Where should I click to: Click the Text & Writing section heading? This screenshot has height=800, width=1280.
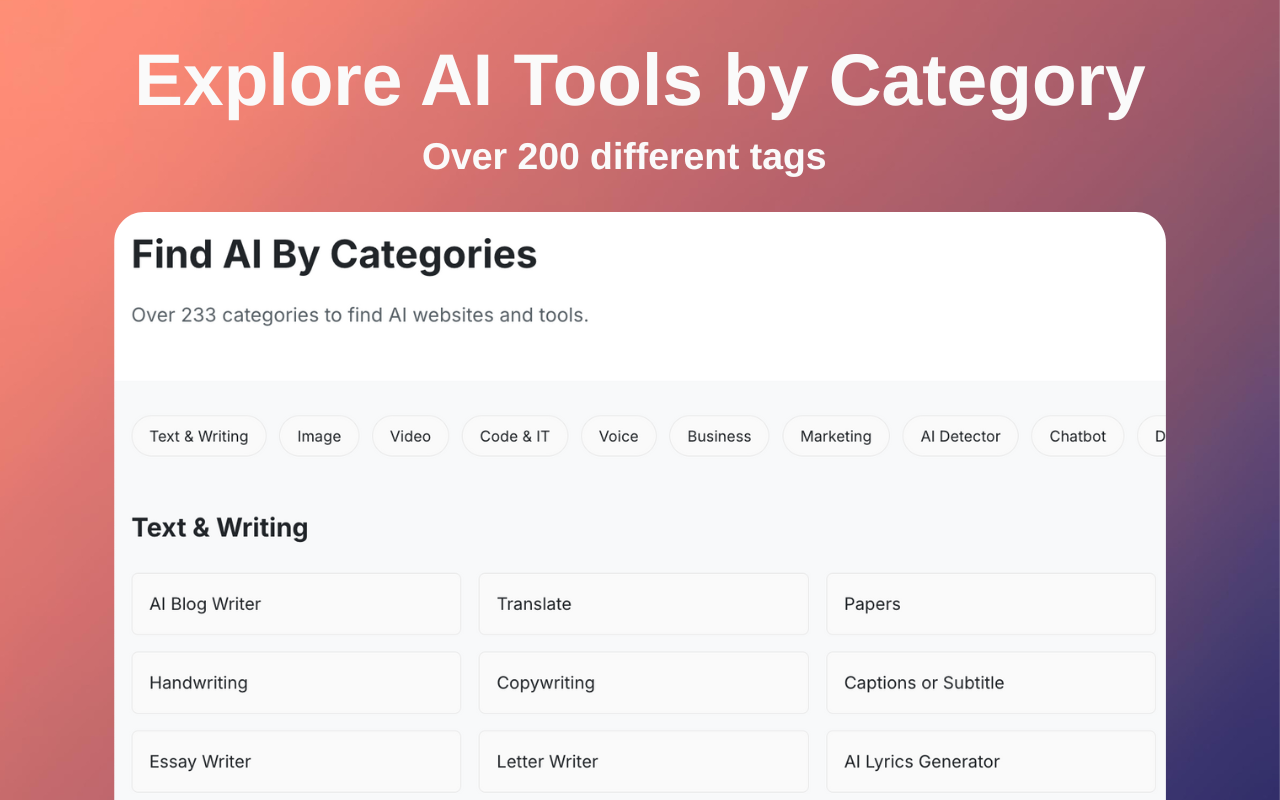pyautogui.click(x=220, y=527)
